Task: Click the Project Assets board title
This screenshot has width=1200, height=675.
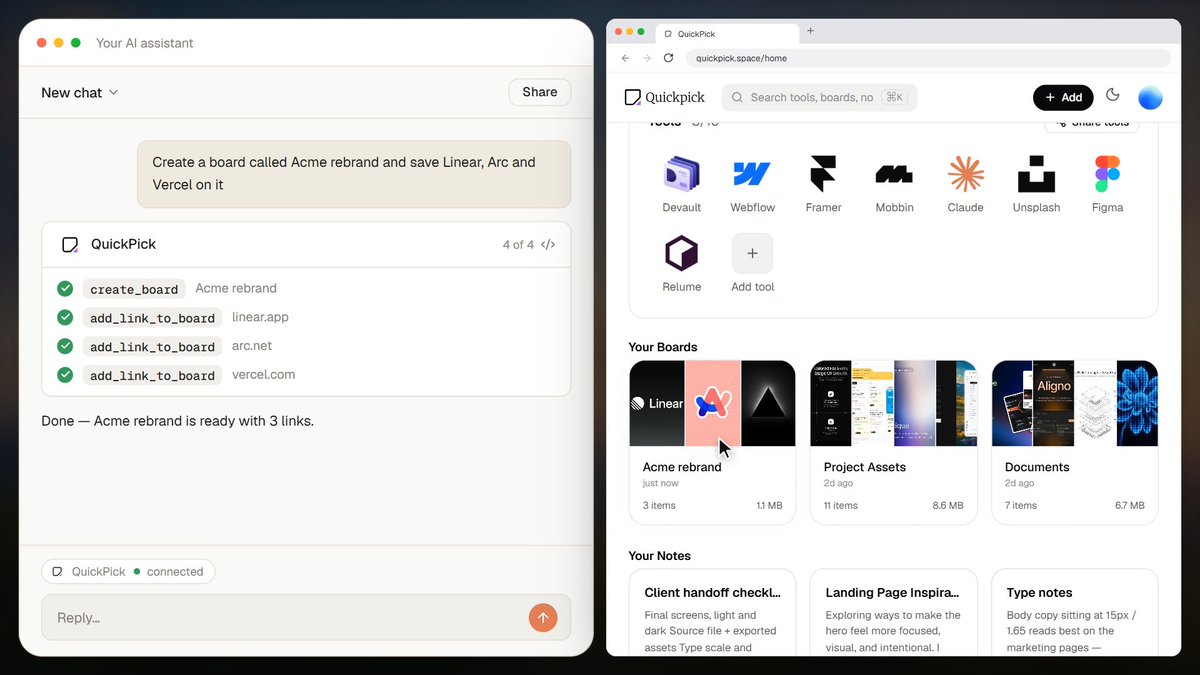Action: pos(865,467)
